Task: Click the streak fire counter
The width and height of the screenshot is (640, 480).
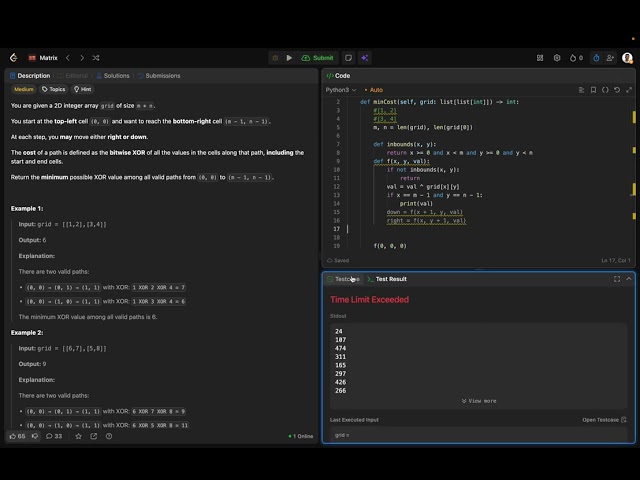Action: (576, 58)
